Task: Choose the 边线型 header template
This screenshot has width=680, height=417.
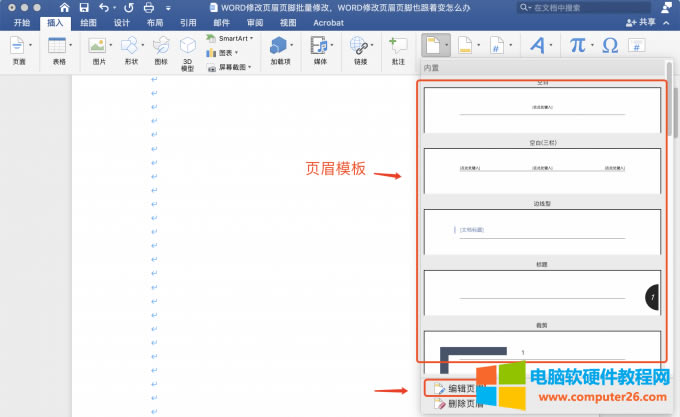Action: click(542, 232)
